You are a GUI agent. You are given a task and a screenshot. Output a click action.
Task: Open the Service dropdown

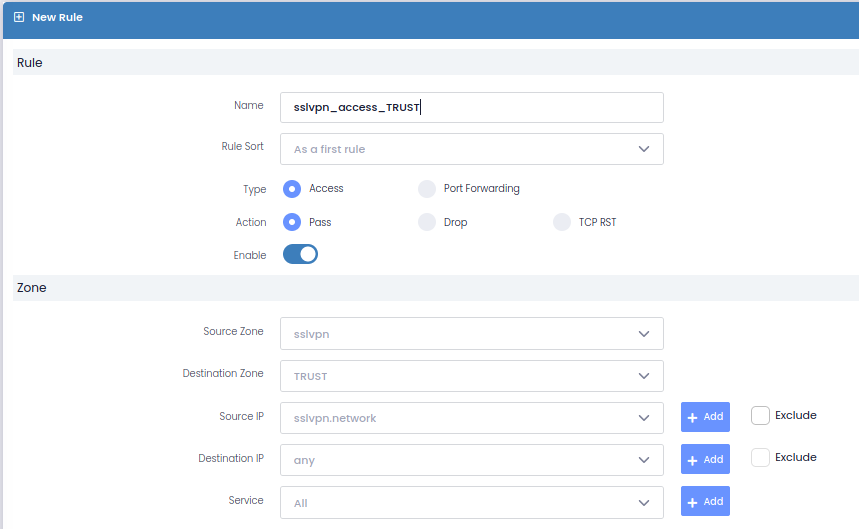[x=471, y=502]
